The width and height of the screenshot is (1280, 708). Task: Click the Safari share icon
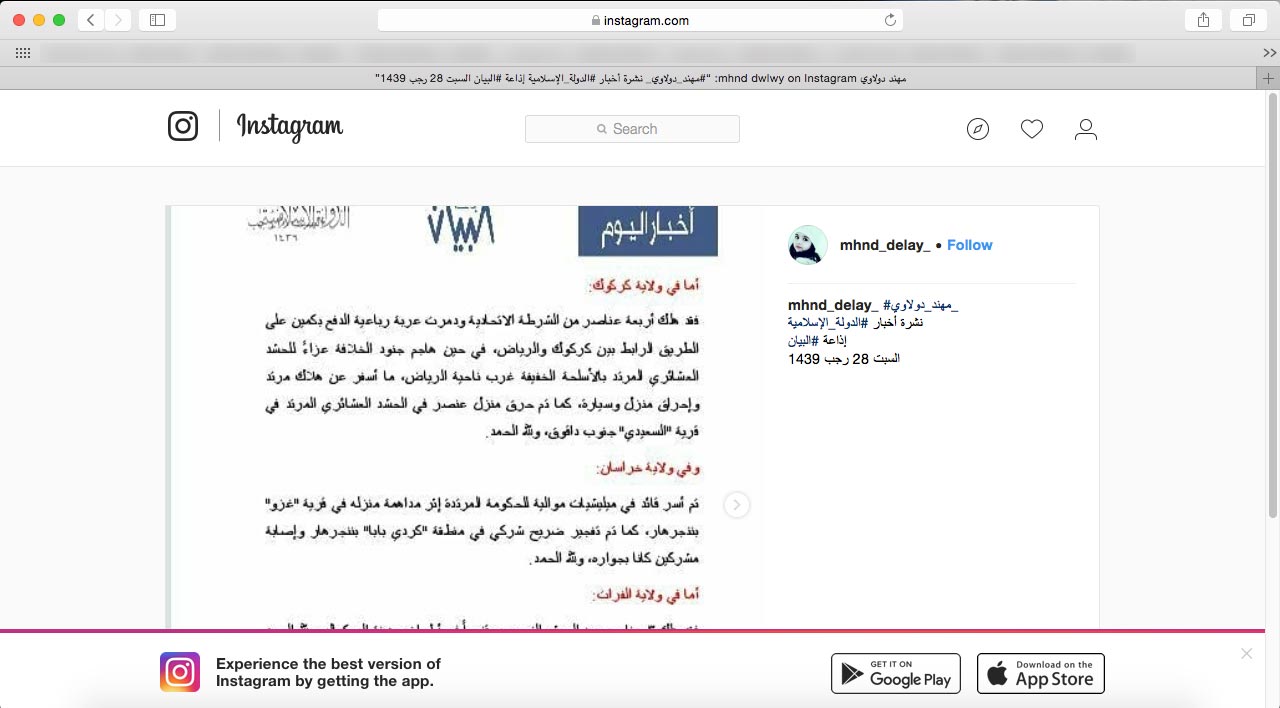[1203, 20]
